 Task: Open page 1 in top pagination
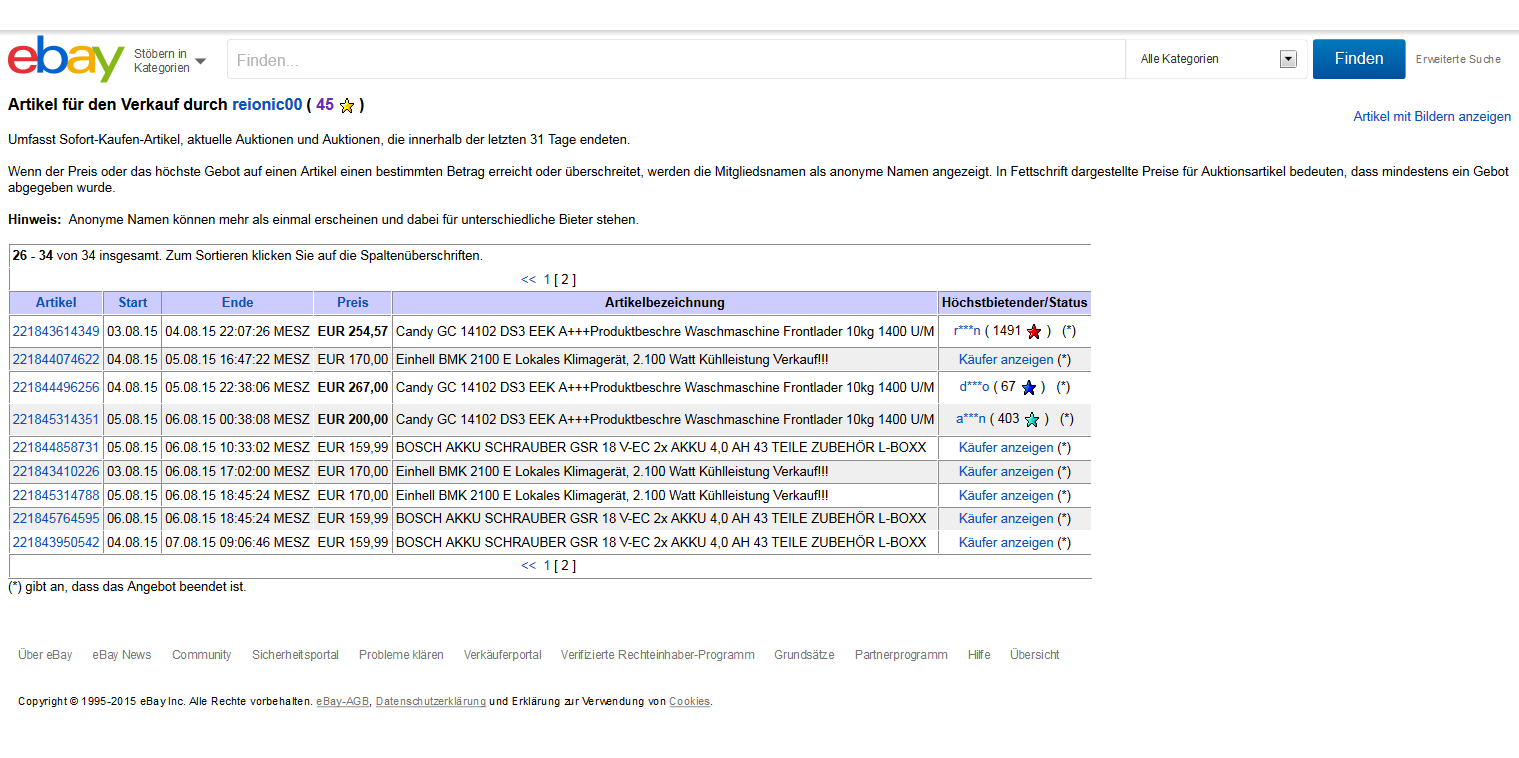pyautogui.click(x=547, y=280)
